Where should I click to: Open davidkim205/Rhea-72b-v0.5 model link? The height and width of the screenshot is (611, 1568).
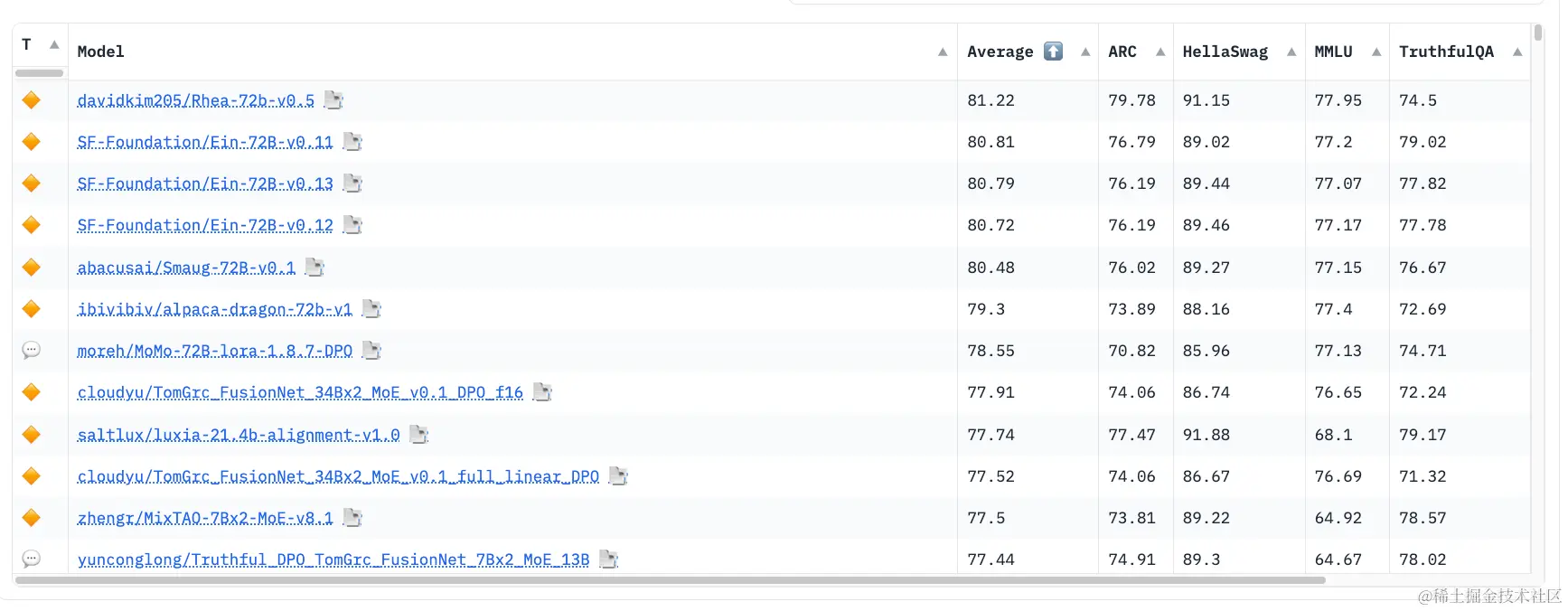196,100
